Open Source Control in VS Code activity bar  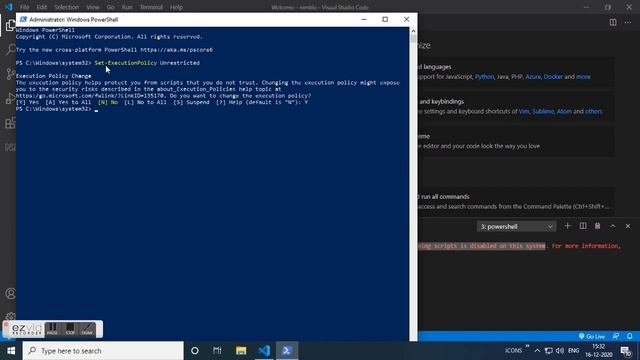pos(10,74)
